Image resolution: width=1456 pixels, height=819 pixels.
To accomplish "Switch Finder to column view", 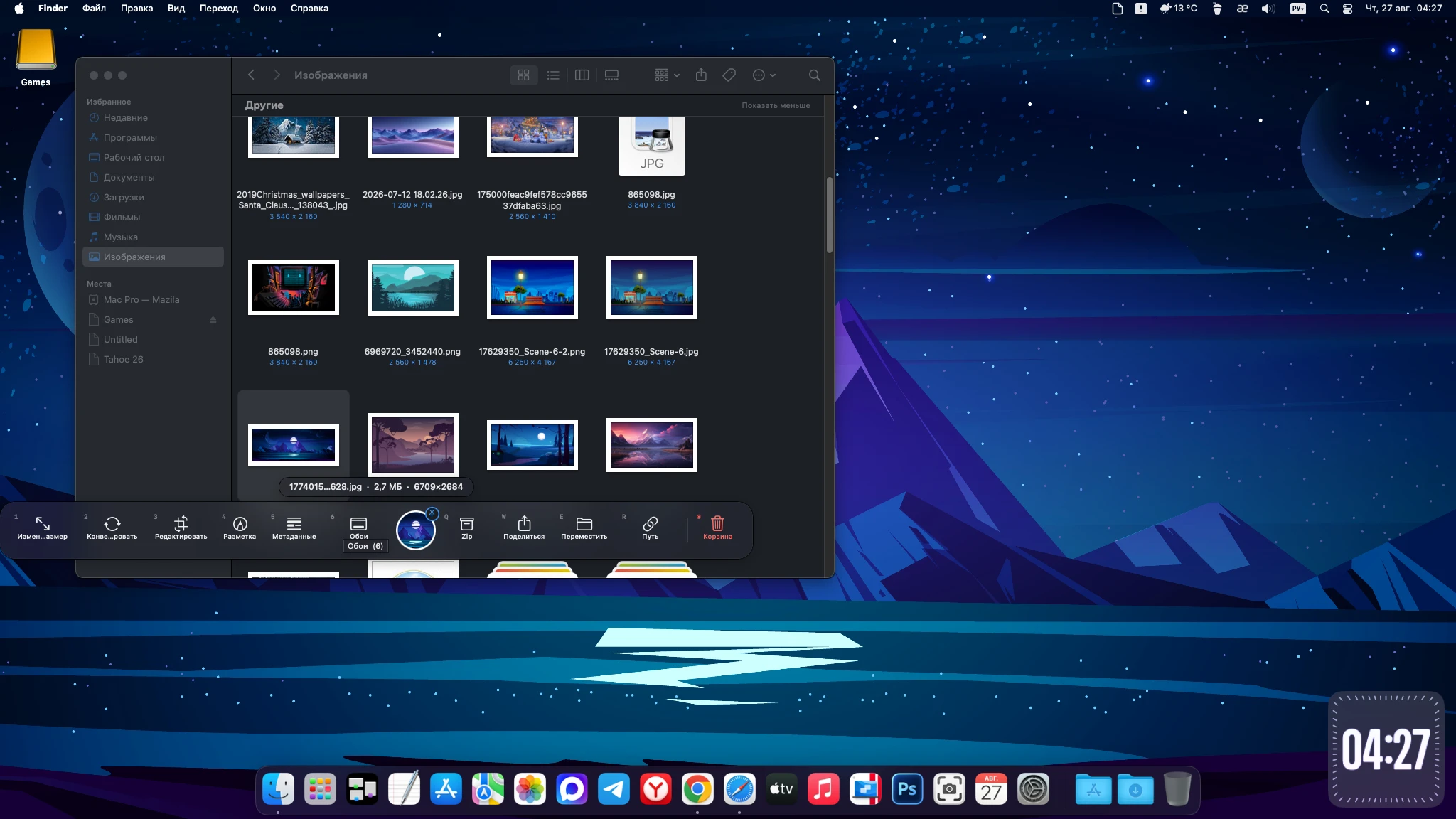I will point(582,75).
